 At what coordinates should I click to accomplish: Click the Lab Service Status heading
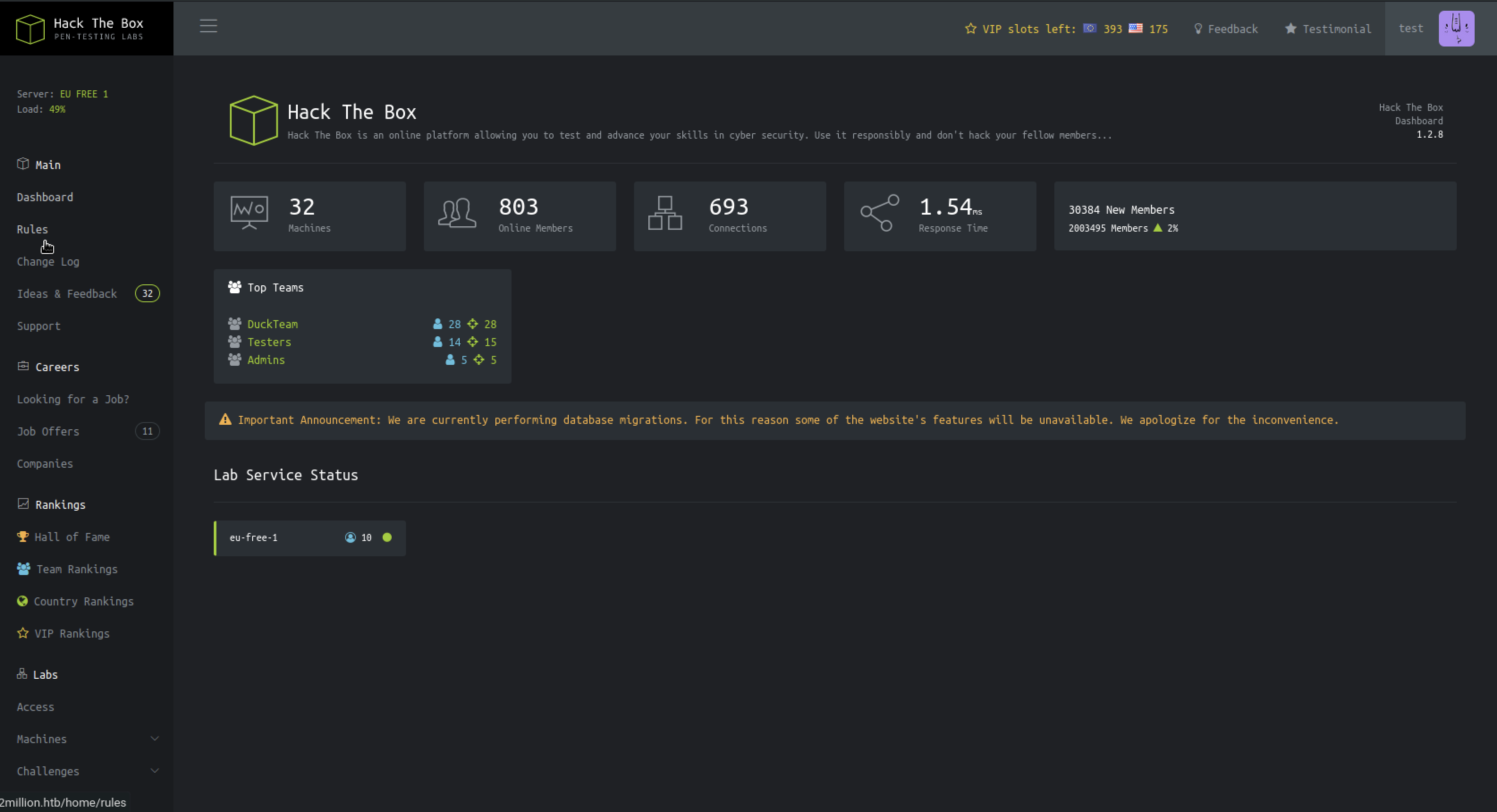[286, 475]
